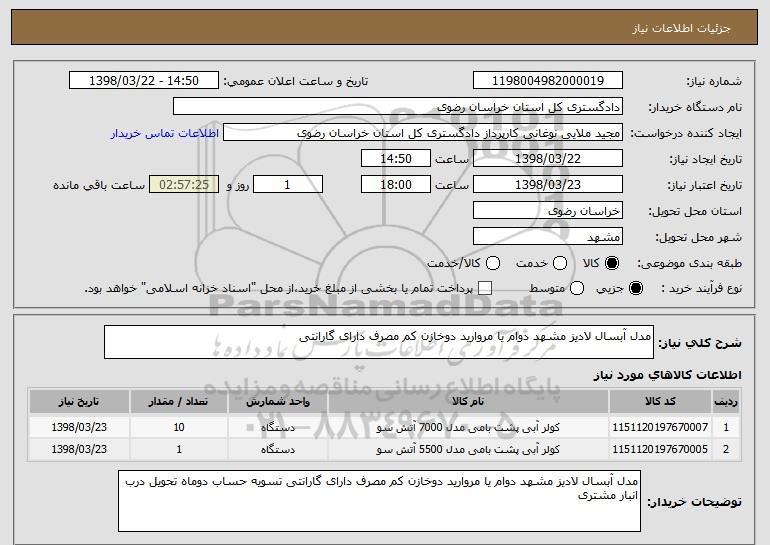Screen dimensions: 770x545
Task: Click need date 1398/03/23 in row 1
Action: 79,427
